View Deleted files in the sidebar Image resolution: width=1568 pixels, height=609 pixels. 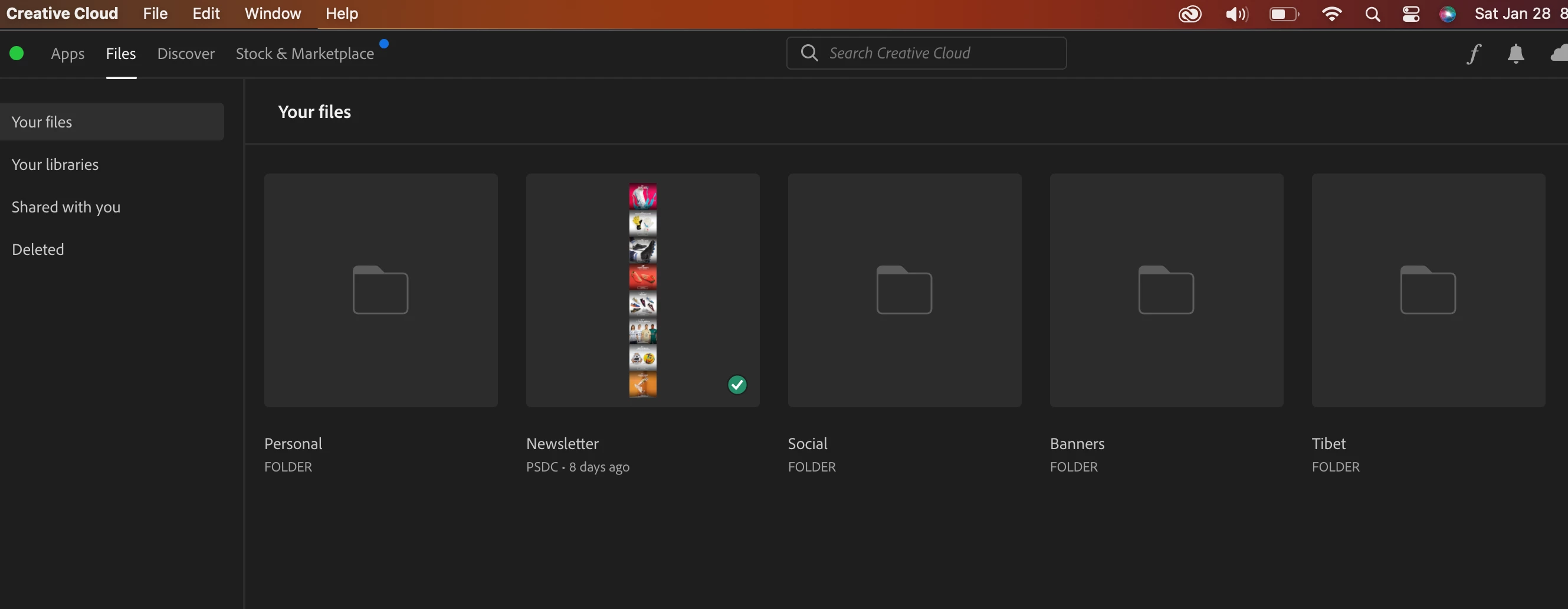(38, 249)
